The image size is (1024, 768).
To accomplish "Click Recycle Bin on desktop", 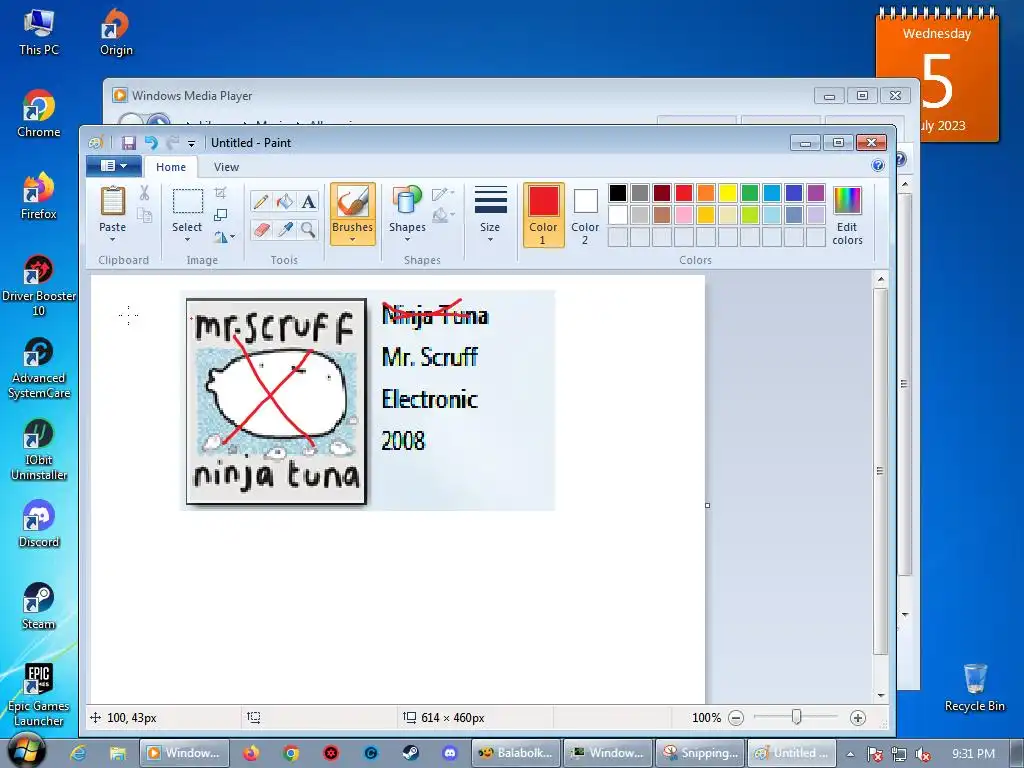I will pyautogui.click(x=974, y=688).
